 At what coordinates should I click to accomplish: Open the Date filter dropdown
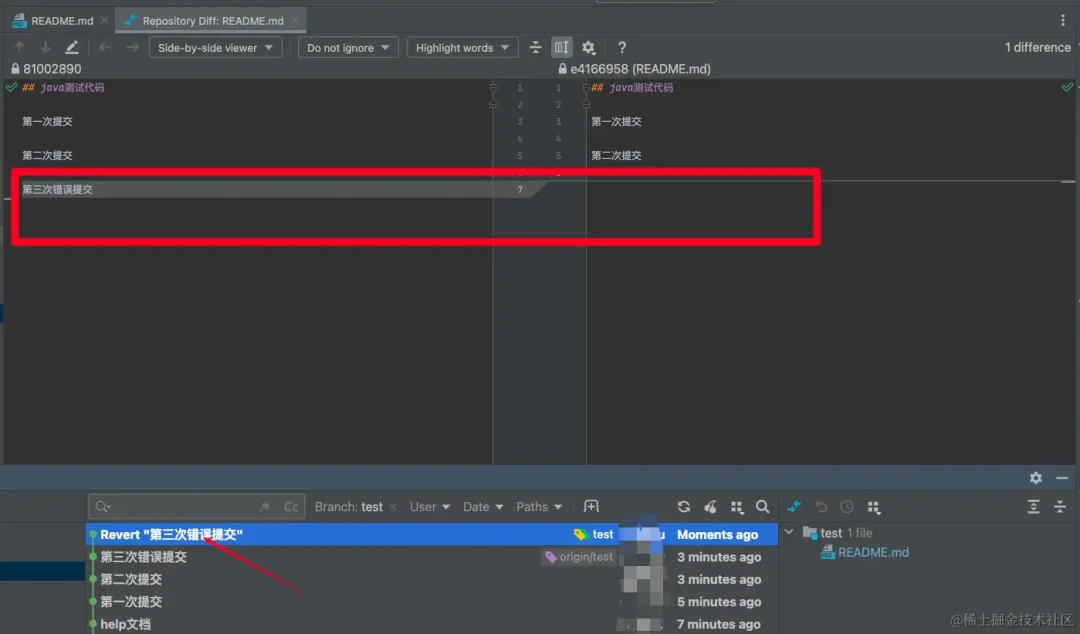(x=483, y=507)
